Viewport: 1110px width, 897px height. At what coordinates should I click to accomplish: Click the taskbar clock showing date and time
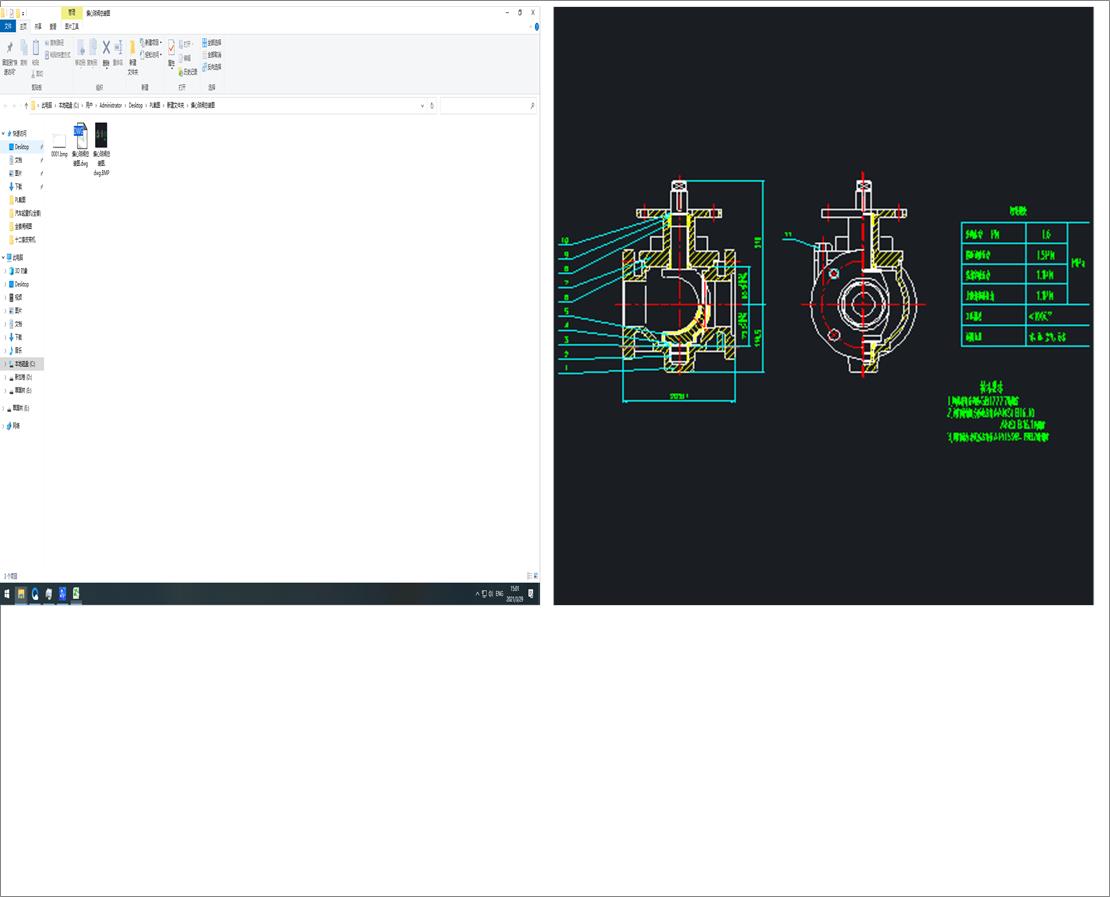coord(515,594)
